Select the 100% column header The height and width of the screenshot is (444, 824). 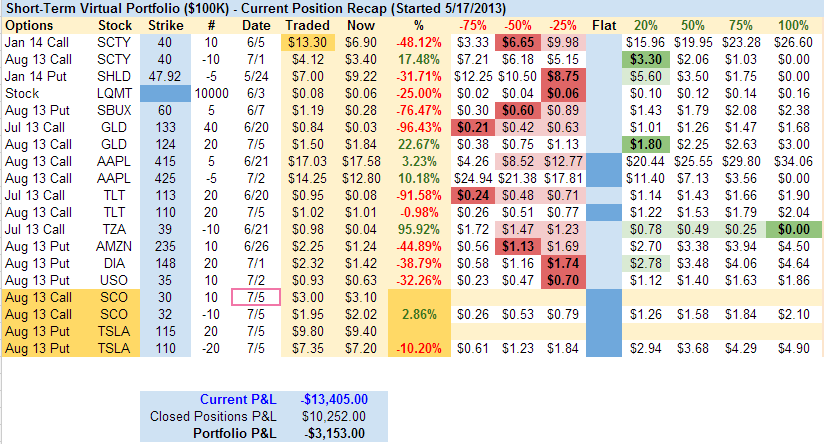pyautogui.click(x=793, y=24)
